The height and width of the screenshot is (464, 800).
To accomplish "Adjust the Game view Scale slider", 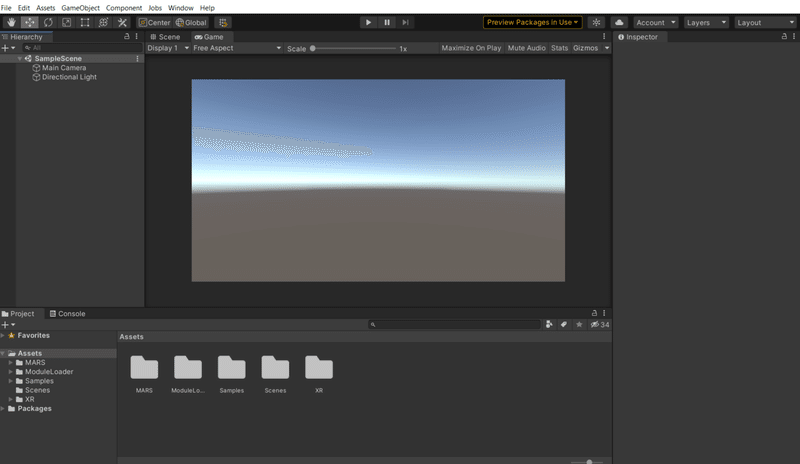I will pyautogui.click(x=354, y=48).
